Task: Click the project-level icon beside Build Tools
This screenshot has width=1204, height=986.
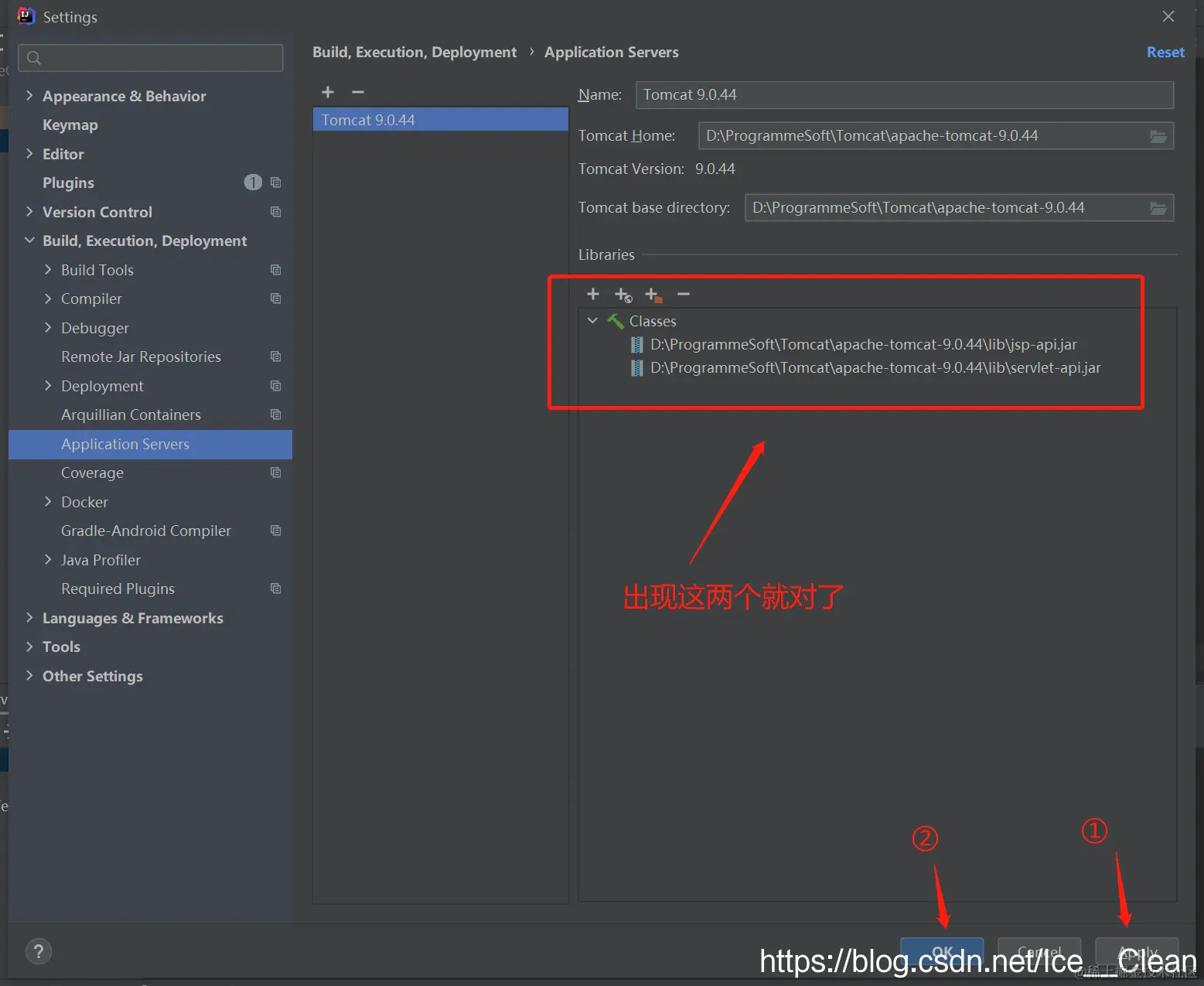Action: click(276, 270)
